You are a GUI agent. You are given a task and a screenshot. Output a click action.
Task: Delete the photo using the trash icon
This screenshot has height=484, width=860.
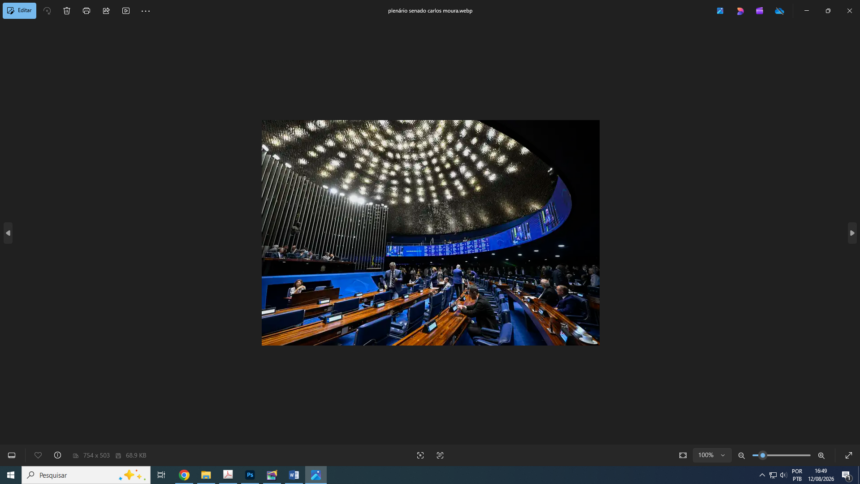(67, 10)
